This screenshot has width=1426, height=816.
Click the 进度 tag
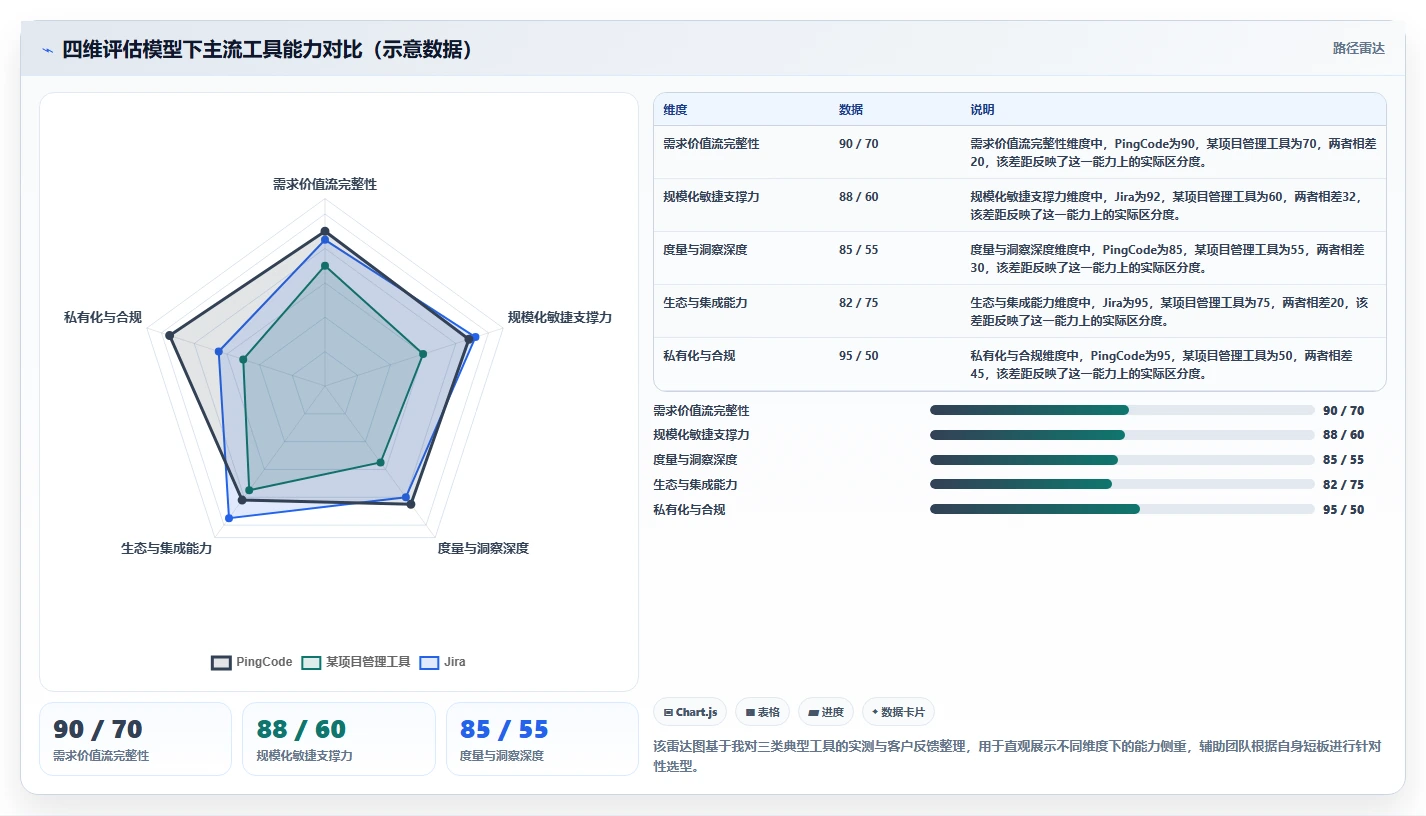click(x=826, y=712)
